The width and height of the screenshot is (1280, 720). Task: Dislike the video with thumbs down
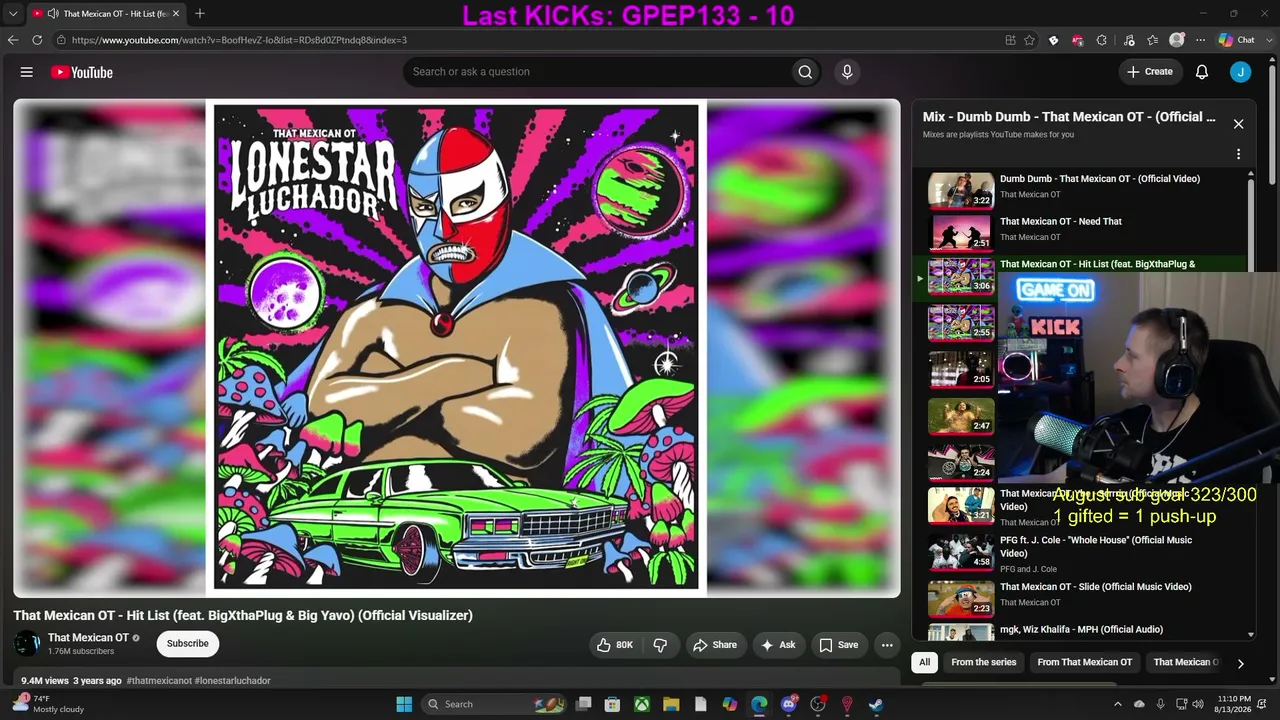[x=660, y=645]
